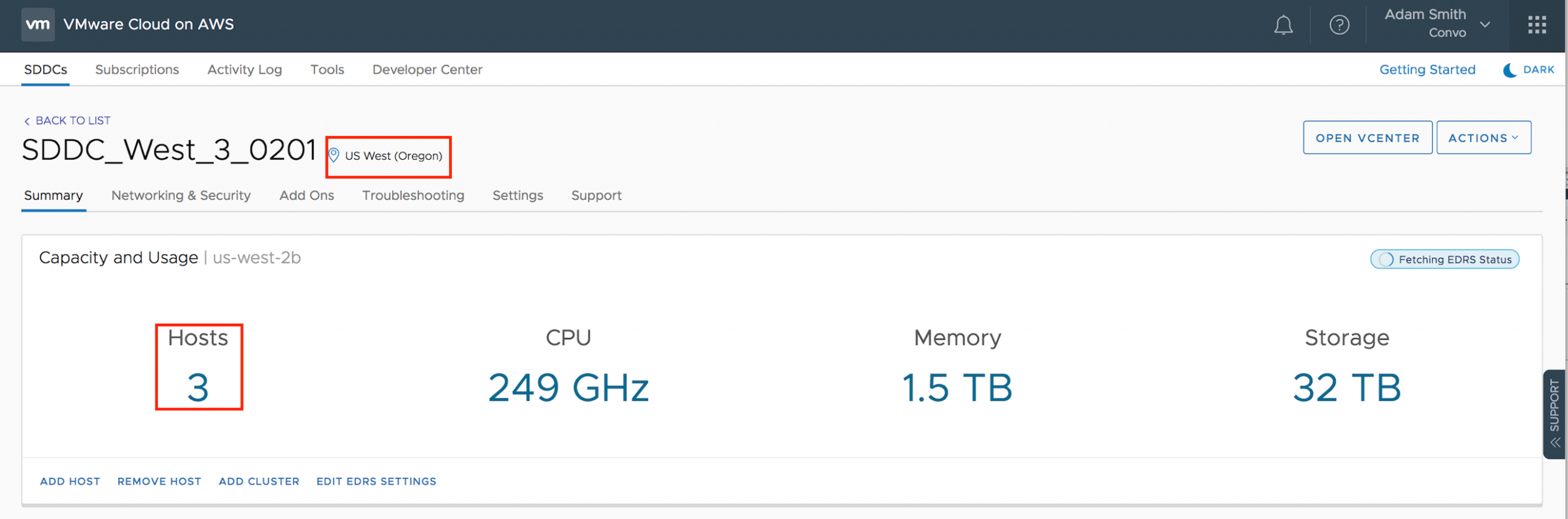Expand the side Support panel arrows
Viewport: 1568px width, 519px height.
click(1555, 442)
